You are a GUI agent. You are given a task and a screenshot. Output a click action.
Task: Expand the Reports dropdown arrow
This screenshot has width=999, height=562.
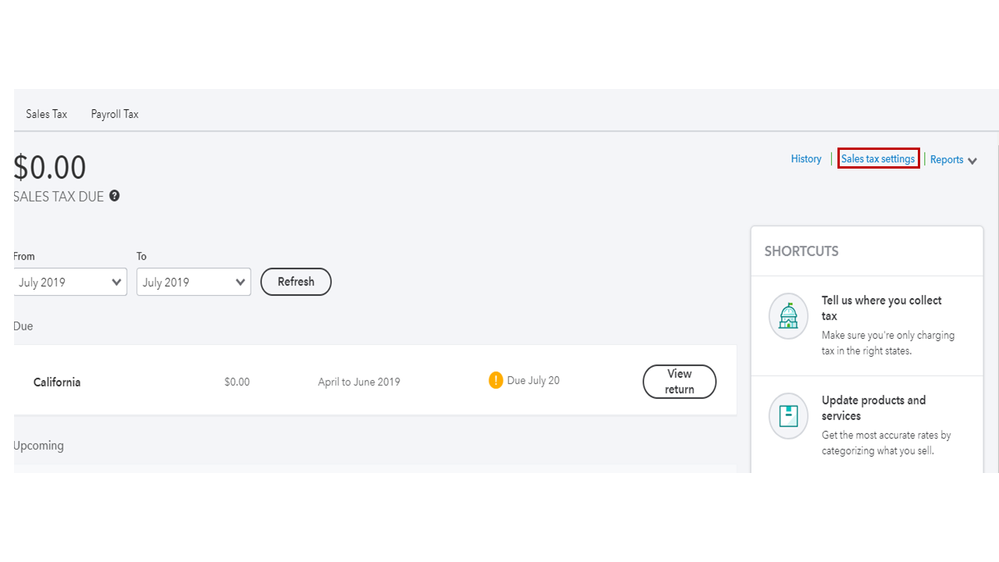click(x=972, y=161)
